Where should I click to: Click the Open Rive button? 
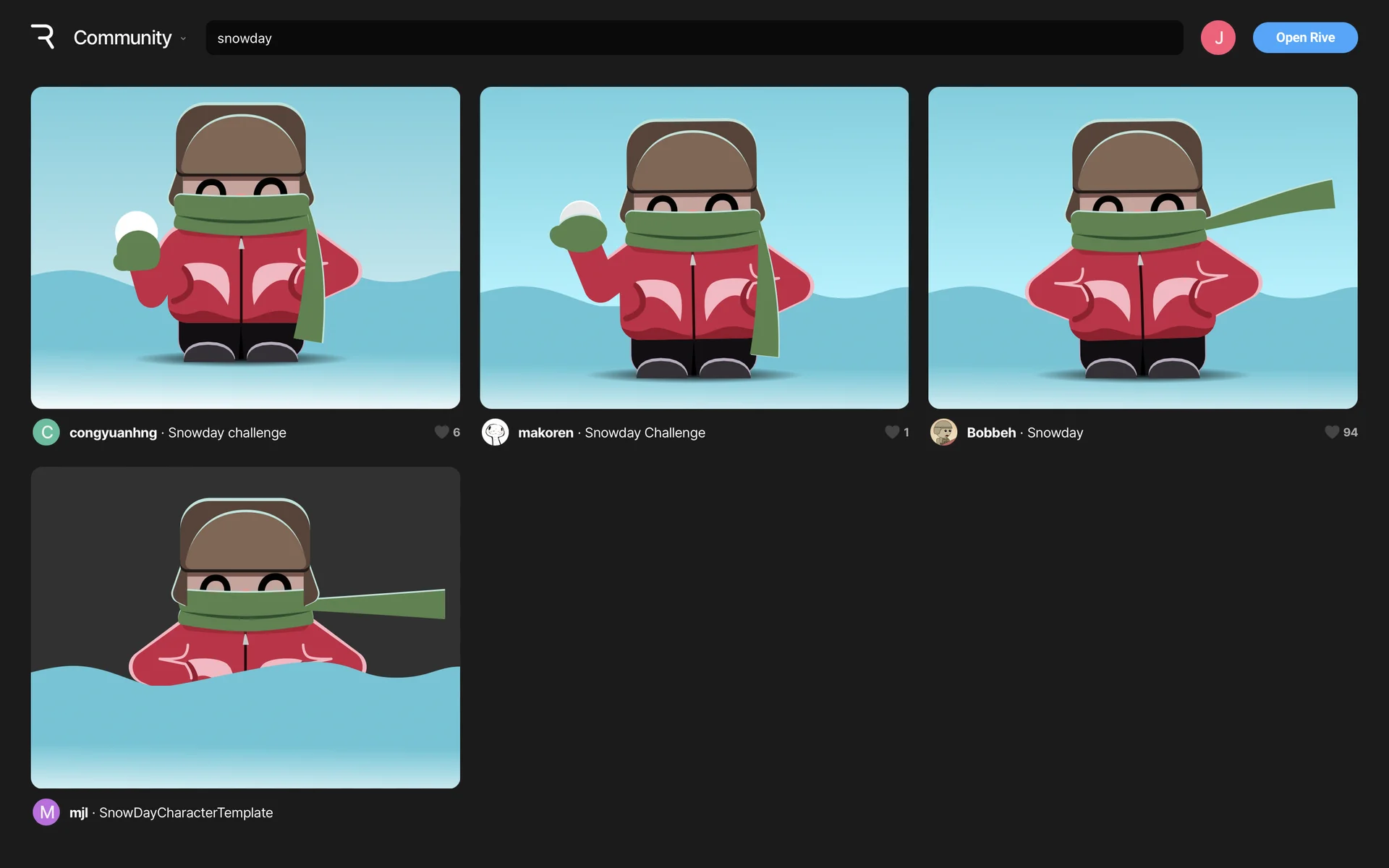pyautogui.click(x=1304, y=38)
